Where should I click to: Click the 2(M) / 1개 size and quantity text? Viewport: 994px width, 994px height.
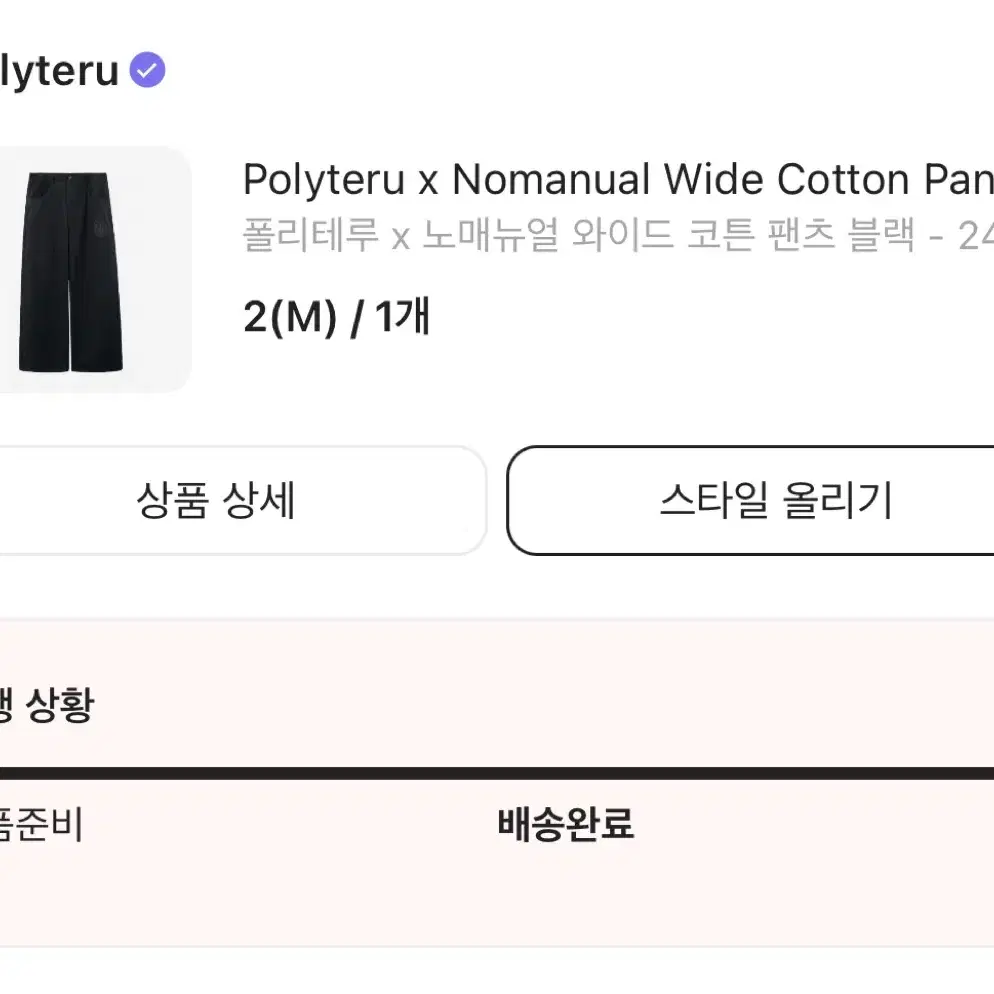pyautogui.click(x=337, y=316)
